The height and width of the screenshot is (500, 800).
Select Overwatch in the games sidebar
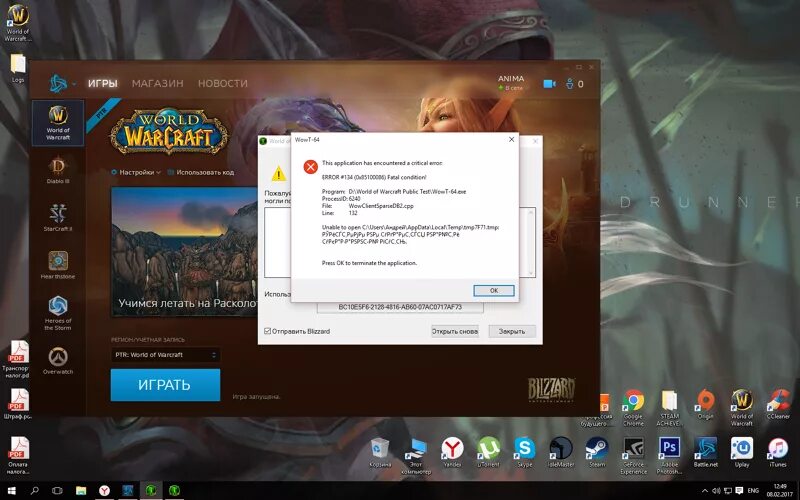click(x=58, y=360)
